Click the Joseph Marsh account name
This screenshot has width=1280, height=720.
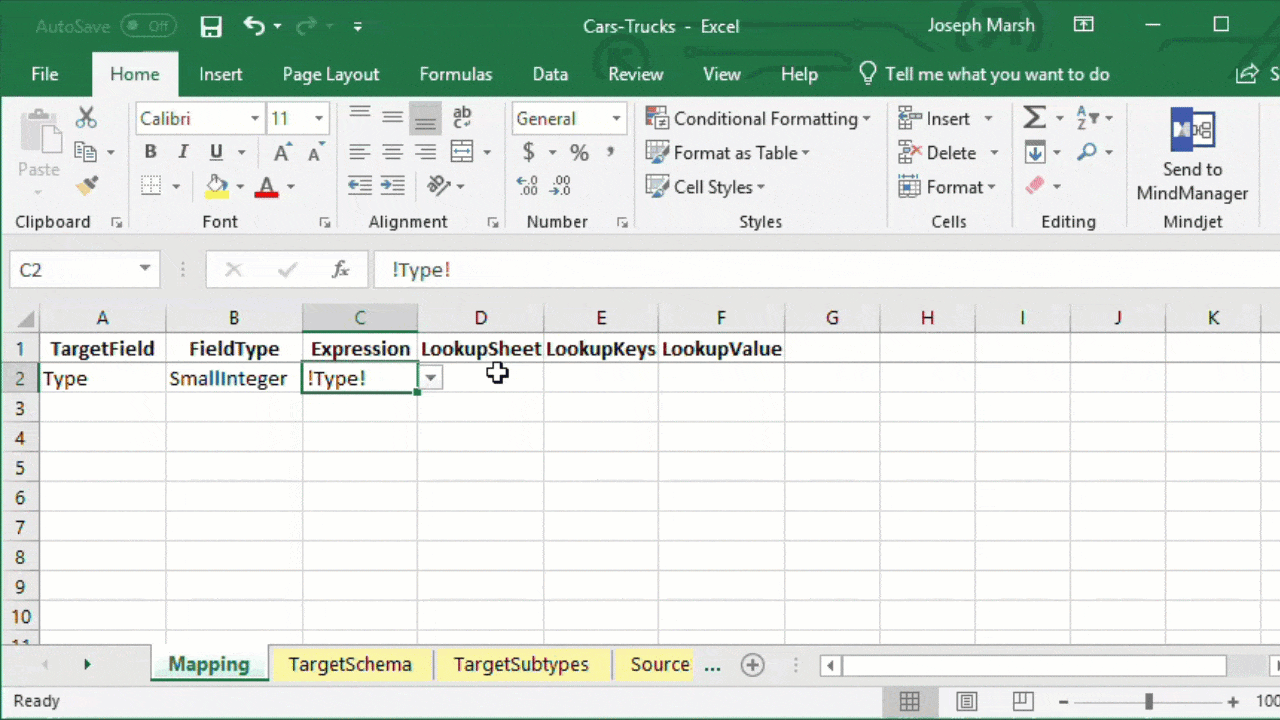[982, 26]
